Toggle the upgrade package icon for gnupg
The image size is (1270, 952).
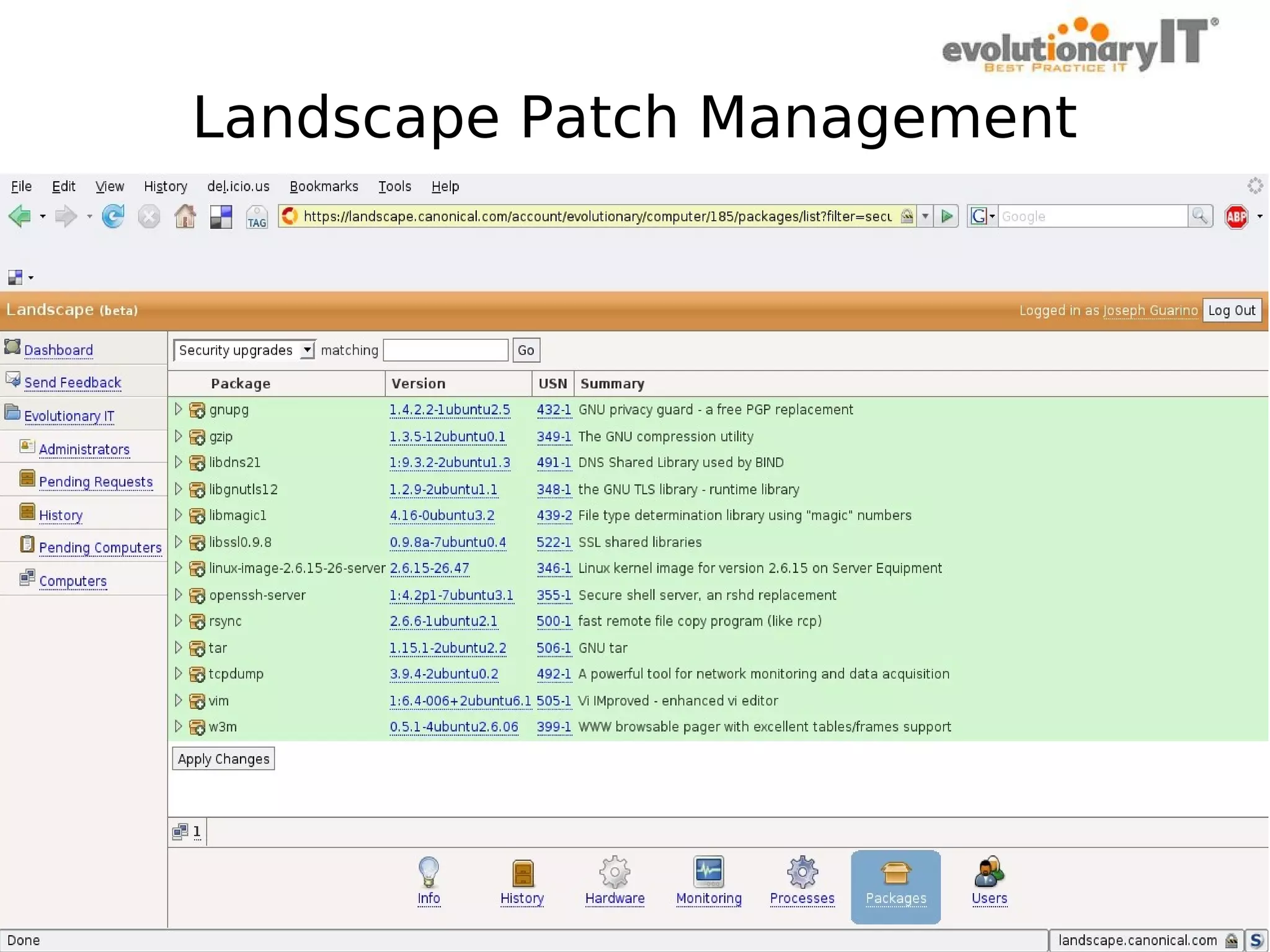197,411
